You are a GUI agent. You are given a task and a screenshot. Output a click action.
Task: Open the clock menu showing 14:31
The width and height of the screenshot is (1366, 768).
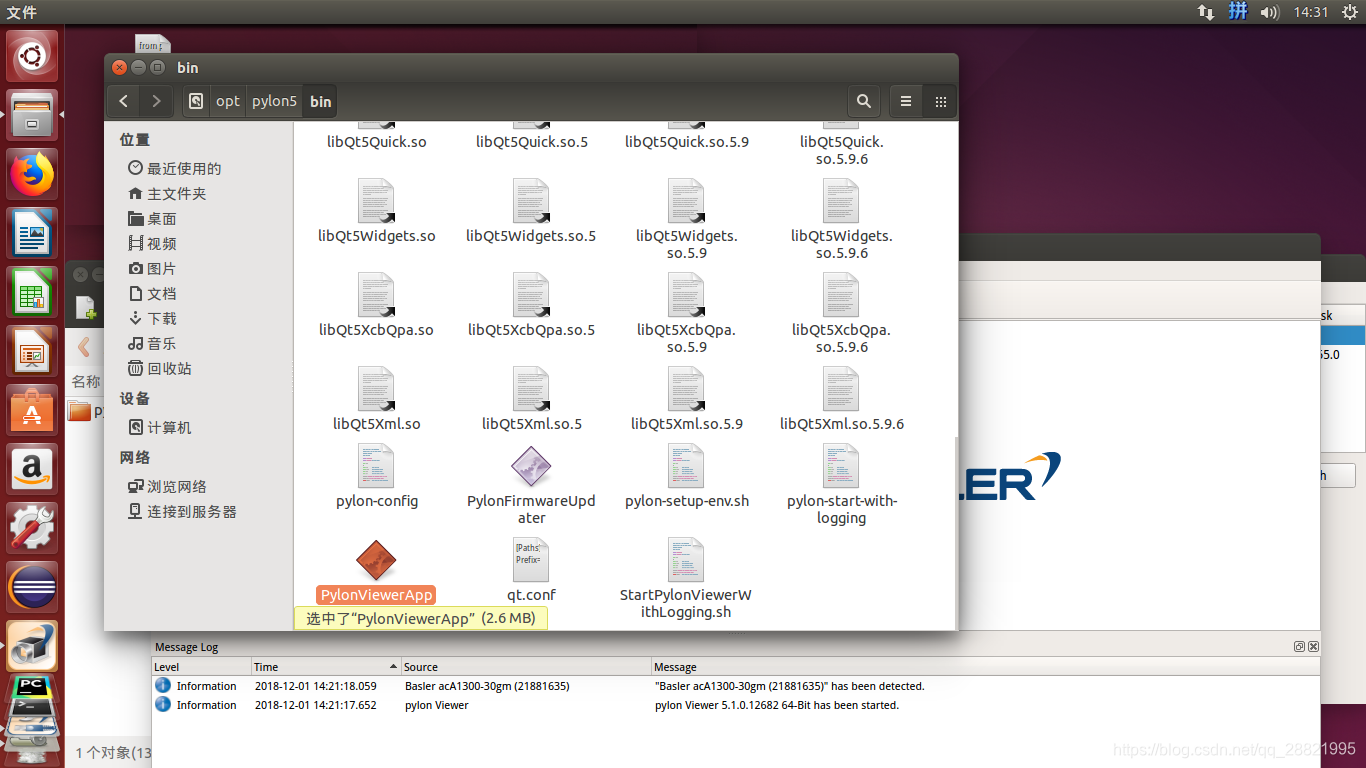click(x=1310, y=12)
